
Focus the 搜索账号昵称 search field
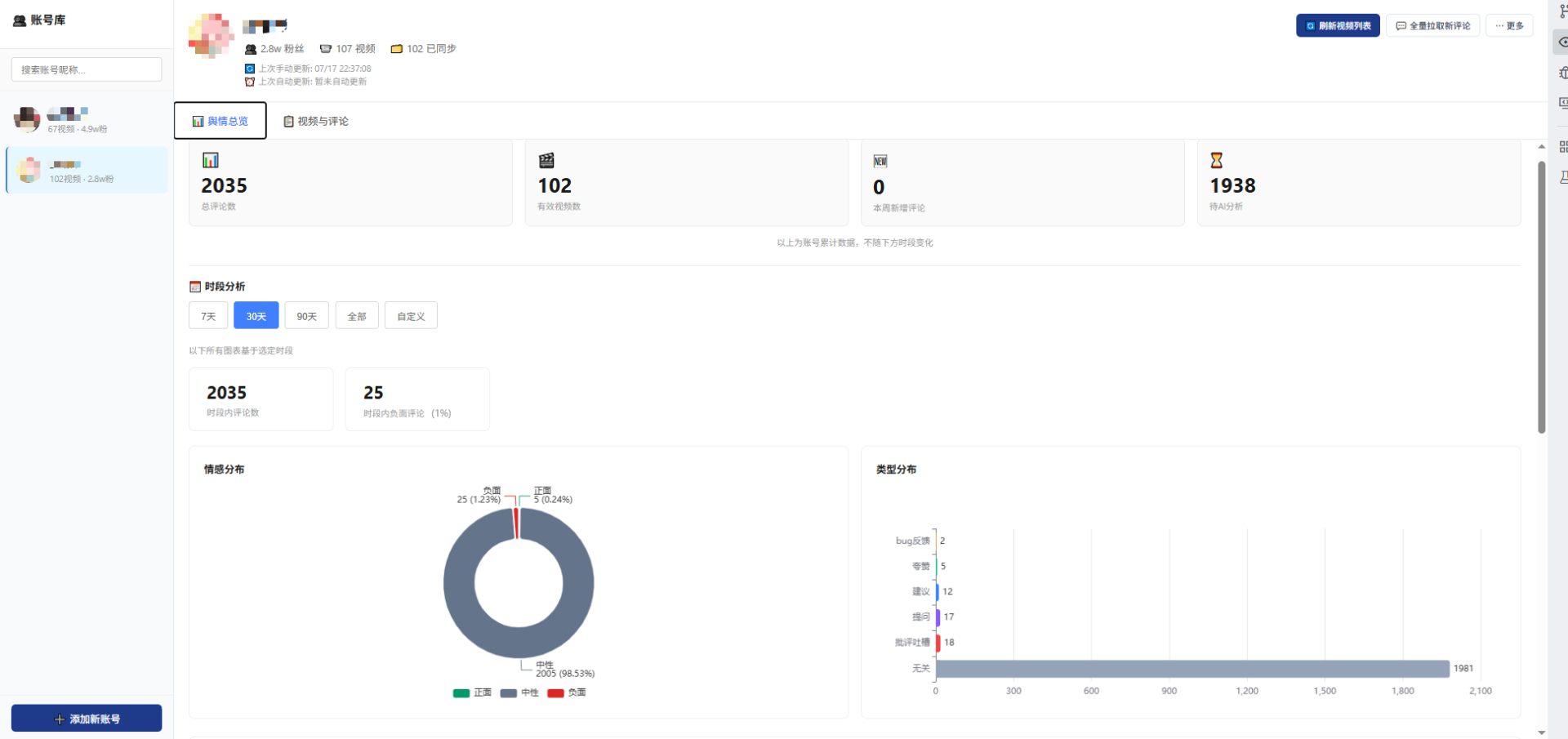tap(87, 69)
